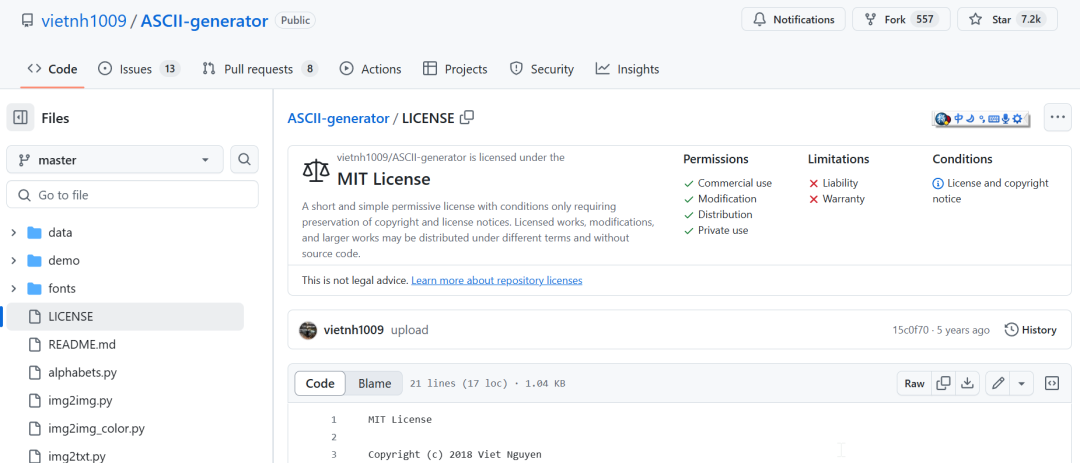
Task: Select the Code view toggle
Action: click(320, 384)
